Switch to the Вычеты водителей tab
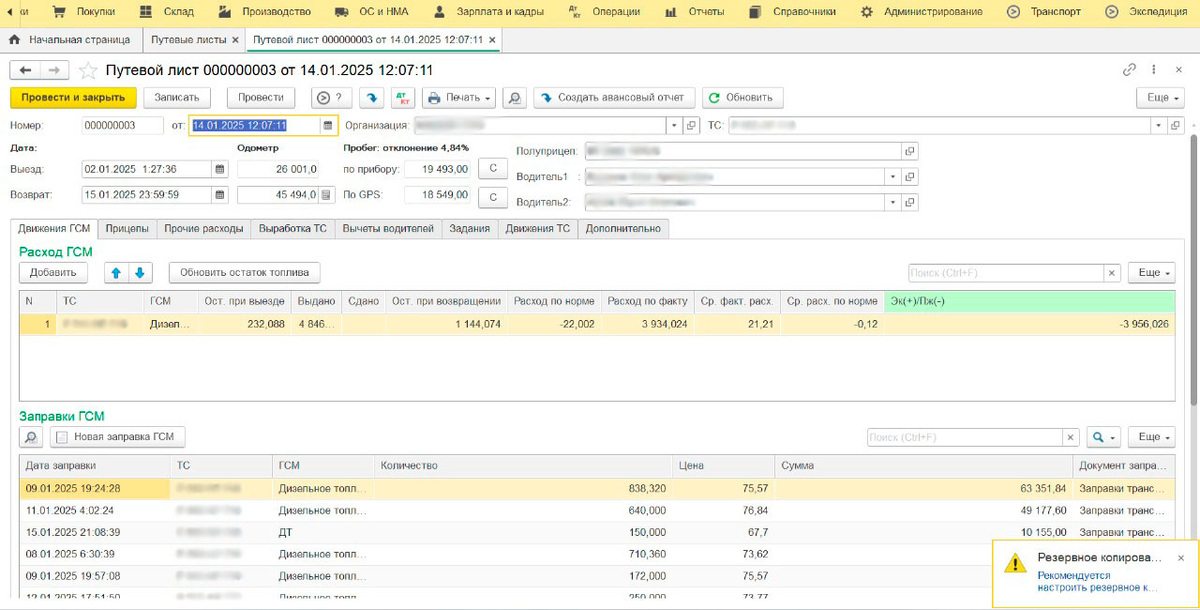The height and width of the screenshot is (610, 1200). point(388,228)
